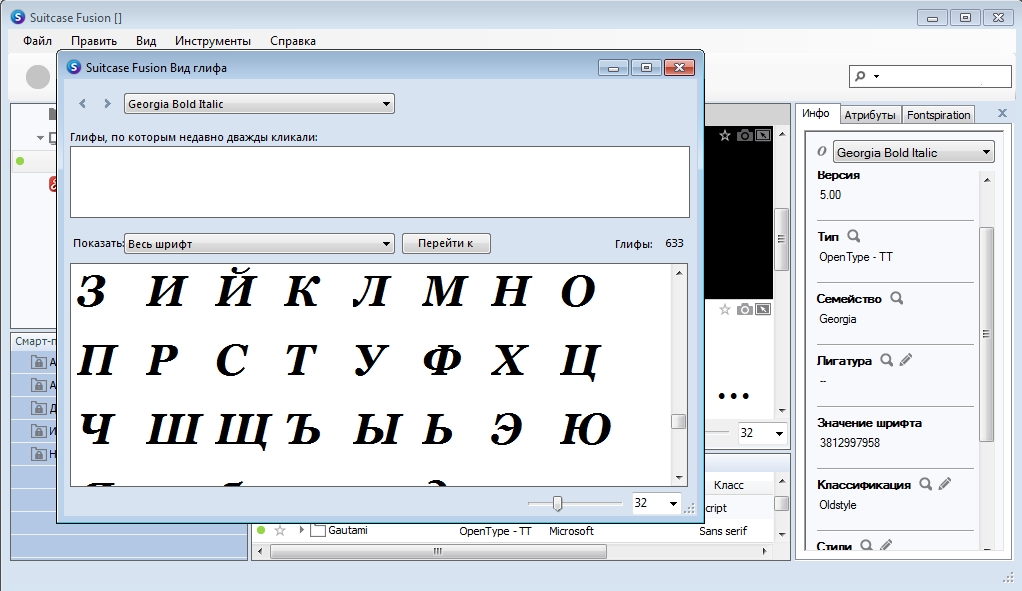The height and width of the screenshot is (591, 1022).
Task: Click scroll-down arrow of glyph grid
Action: tap(679, 478)
